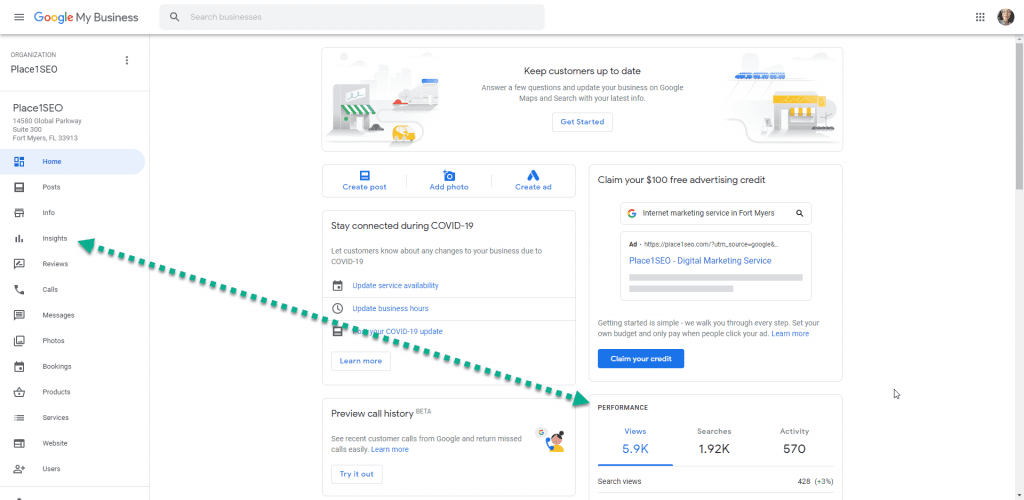The image size is (1024, 500).
Task: Open the COVID-19 update post link
Action: click(397, 331)
